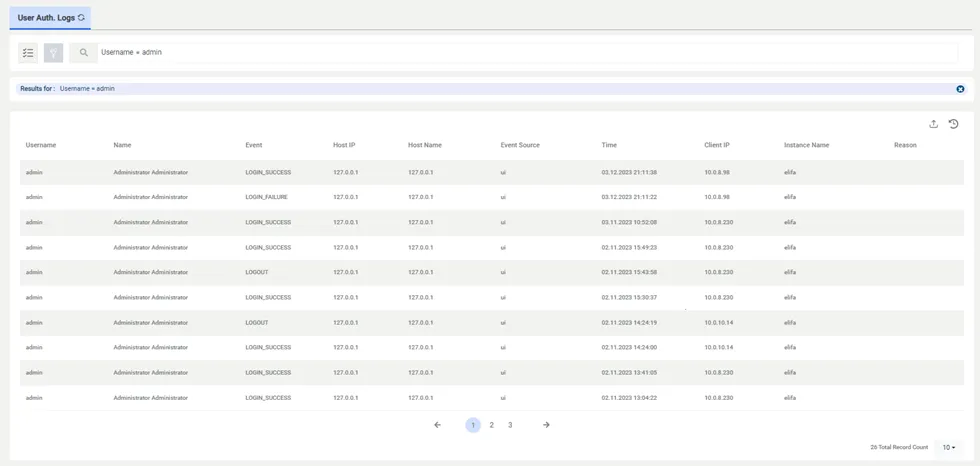Select page 1 in pagination

click(x=473, y=425)
